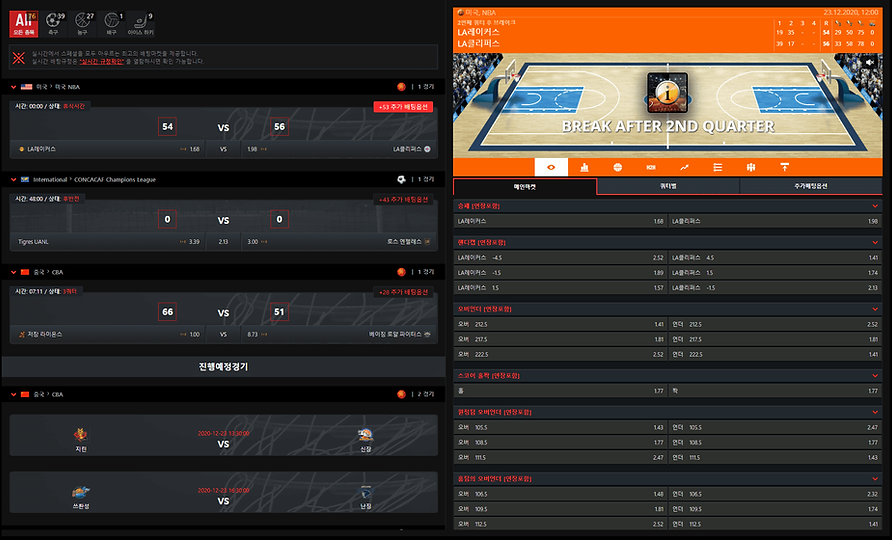
Task: Collapse the 미국 NBA league section
Action: click(x=14, y=87)
